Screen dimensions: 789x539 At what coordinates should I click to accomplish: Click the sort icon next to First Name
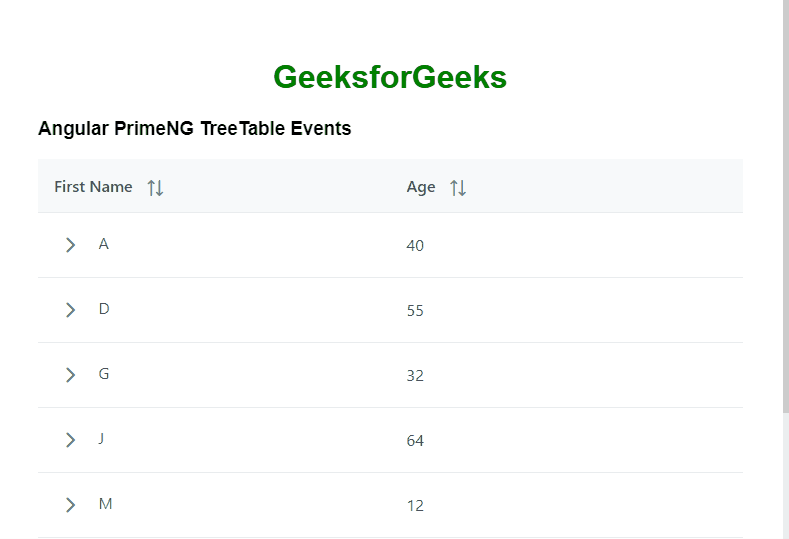click(155, 187)
